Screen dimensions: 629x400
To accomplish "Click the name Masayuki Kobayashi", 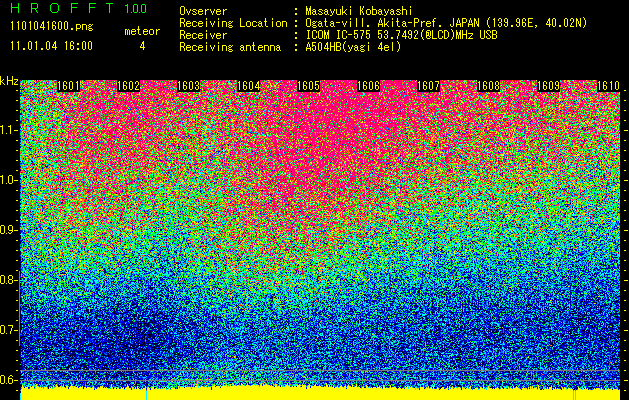I will (359, 11).
